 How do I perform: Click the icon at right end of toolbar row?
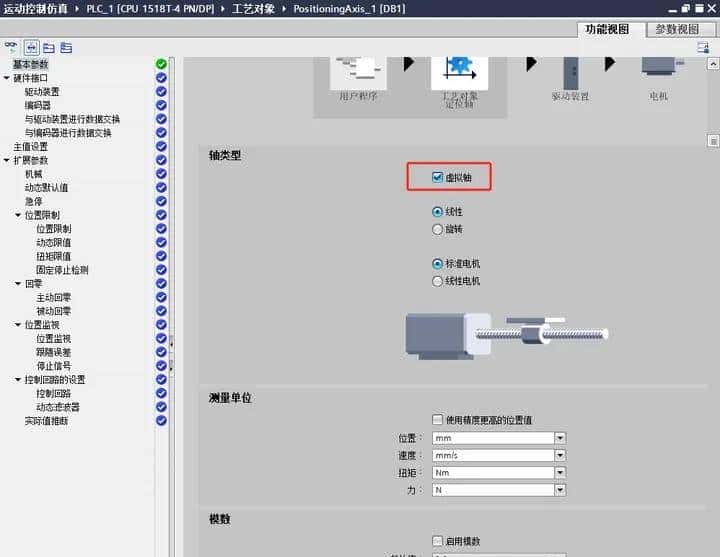703,47
